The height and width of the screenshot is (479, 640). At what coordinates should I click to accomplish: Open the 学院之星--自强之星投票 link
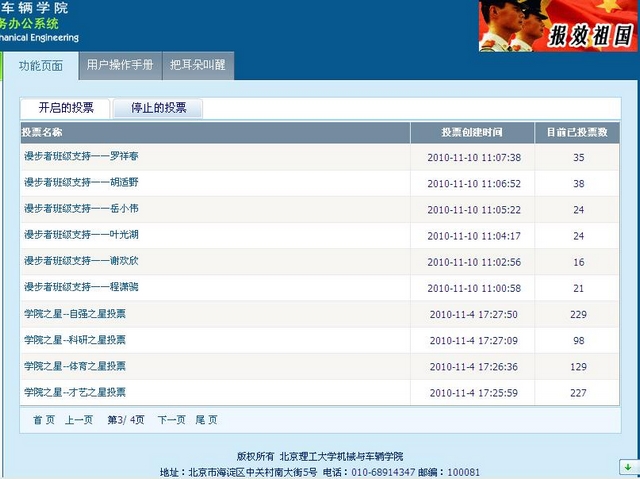tap(75, 313)
